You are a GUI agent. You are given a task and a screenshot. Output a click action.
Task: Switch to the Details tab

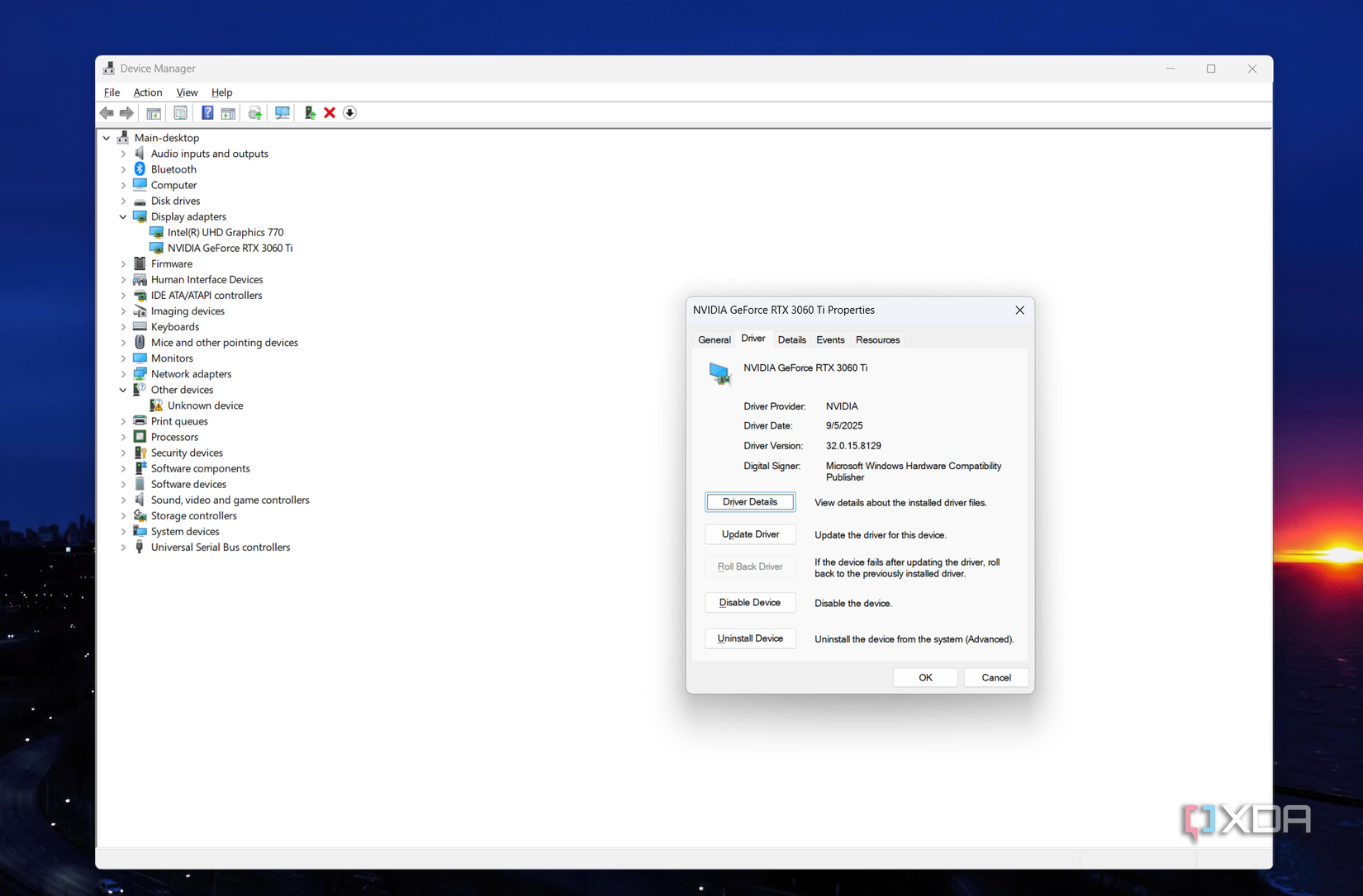[x=791, y=340]
